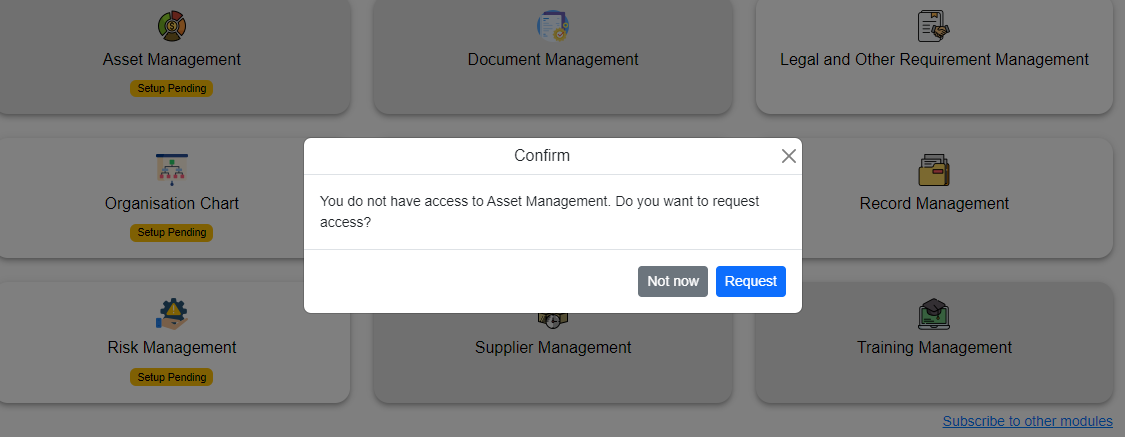Screen dimensions: 1125x437
Task: Click the Organisation Chart hierarchy icon
Action: pyautogui.click(x=172, y=169)
